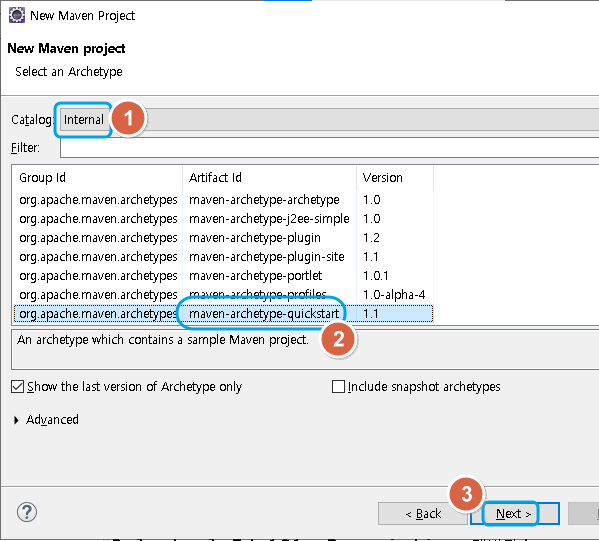Select the maven-archetype-j2ee-simple row
The height and width of the screenshot is (541, 599).
(223, 219)
